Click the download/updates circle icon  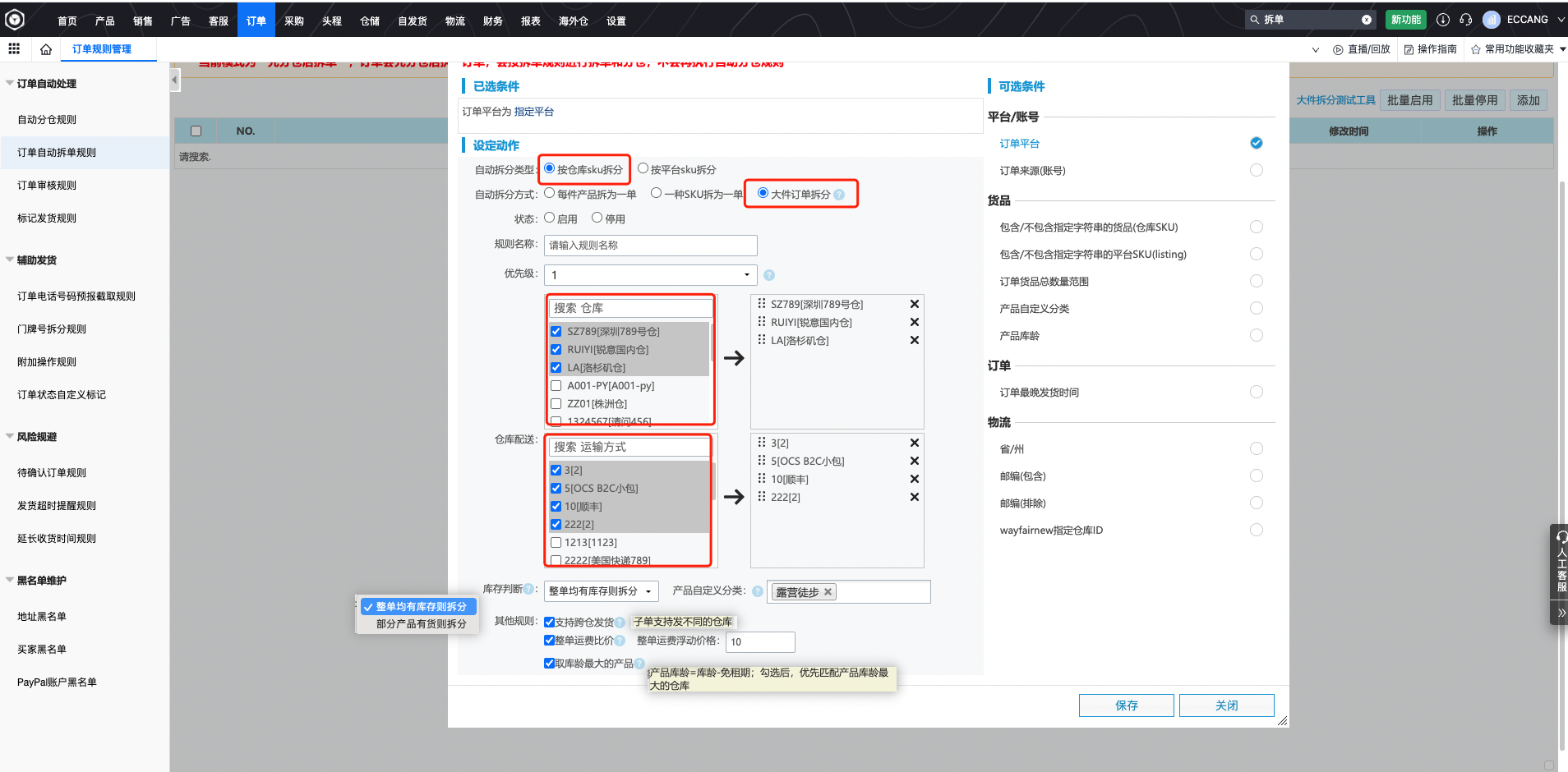[1444, 19]
